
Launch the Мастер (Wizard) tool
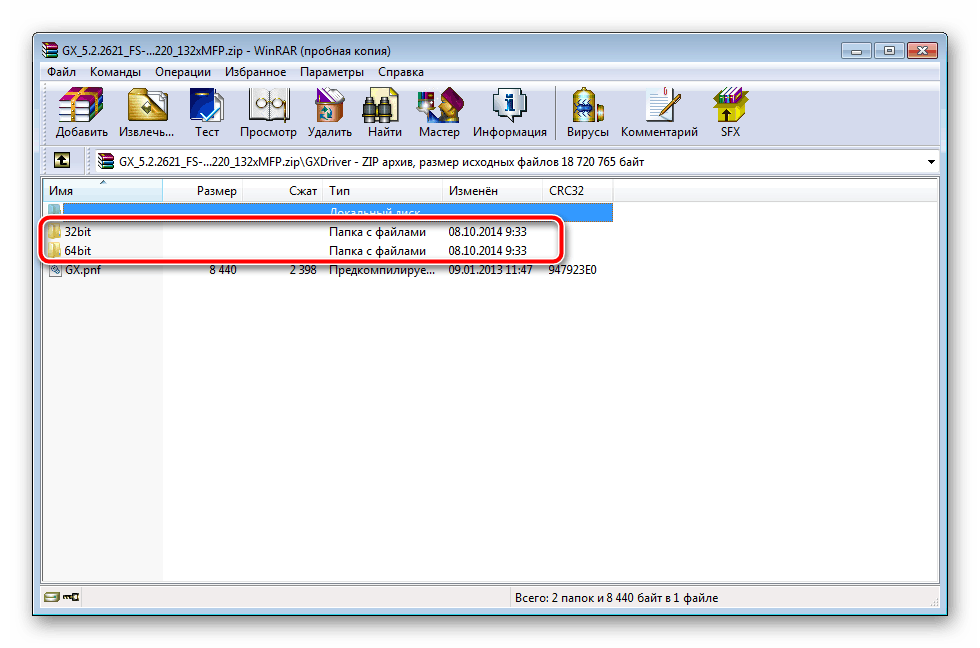pyautogui.click(x=439, y=112)
